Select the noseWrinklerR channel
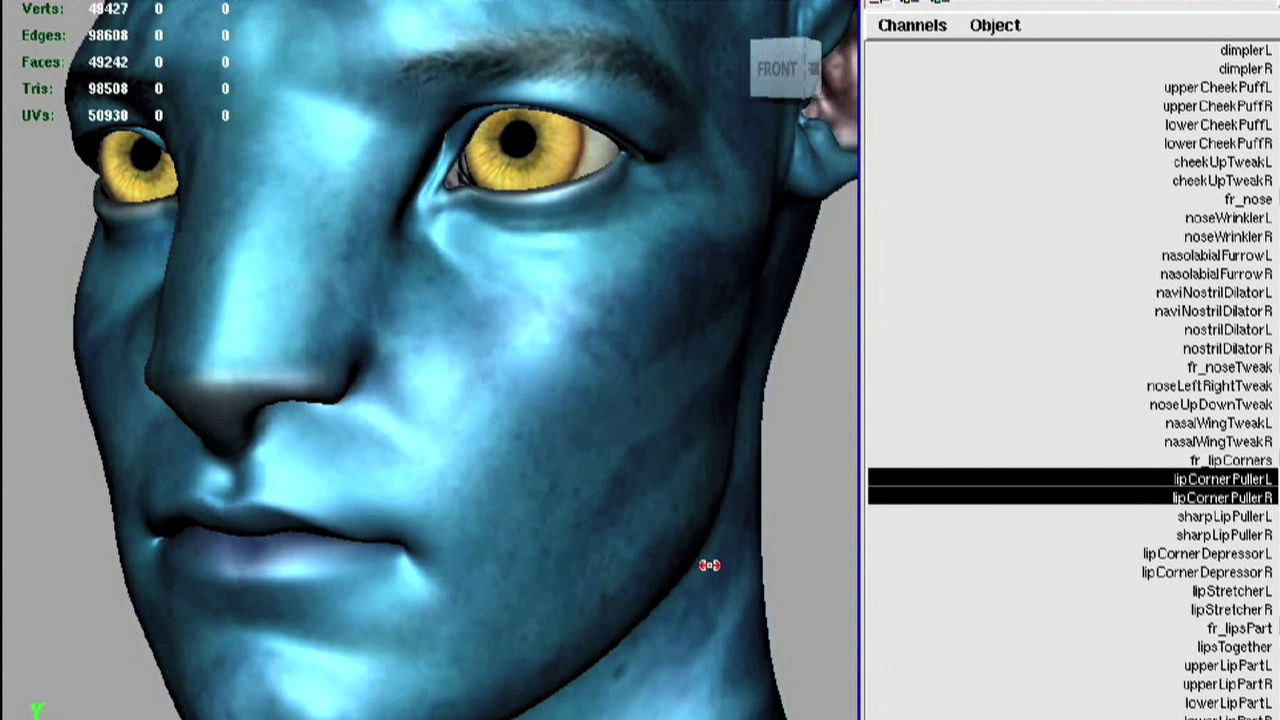Image resolution: width=1280 pixels, height=720 pixels. pos(1228,237)
